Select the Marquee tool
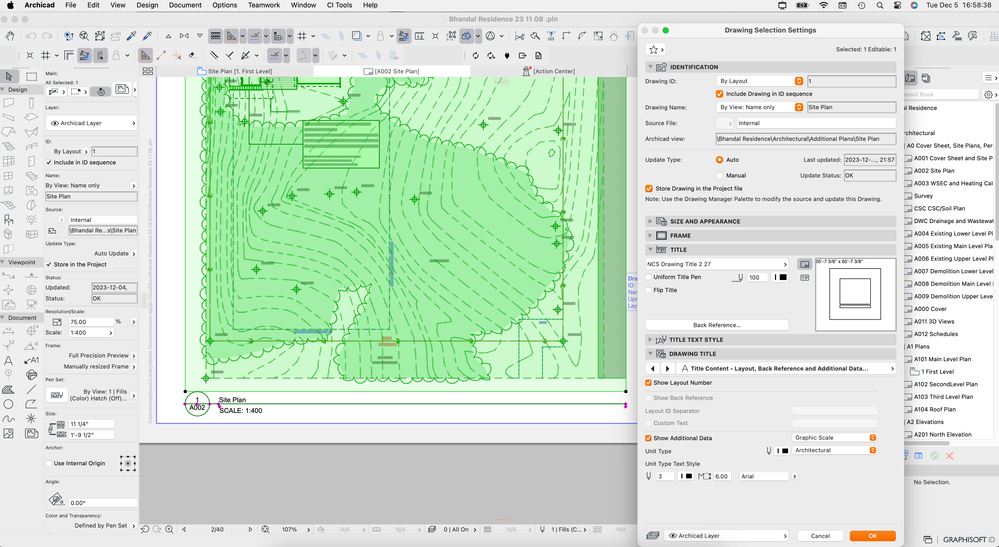The width and height of the screenshot is (999, 547). (x=31, y=76)
